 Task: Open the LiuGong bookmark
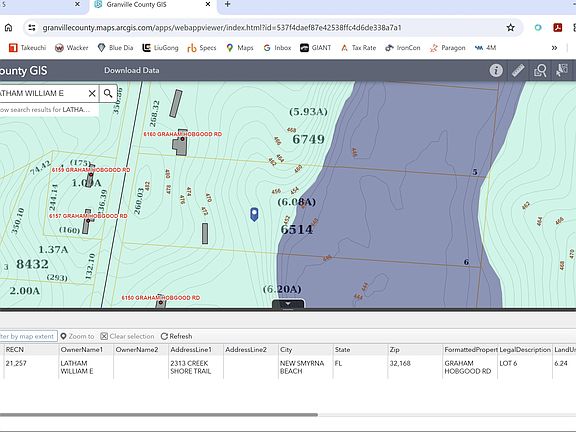point(160,48)
